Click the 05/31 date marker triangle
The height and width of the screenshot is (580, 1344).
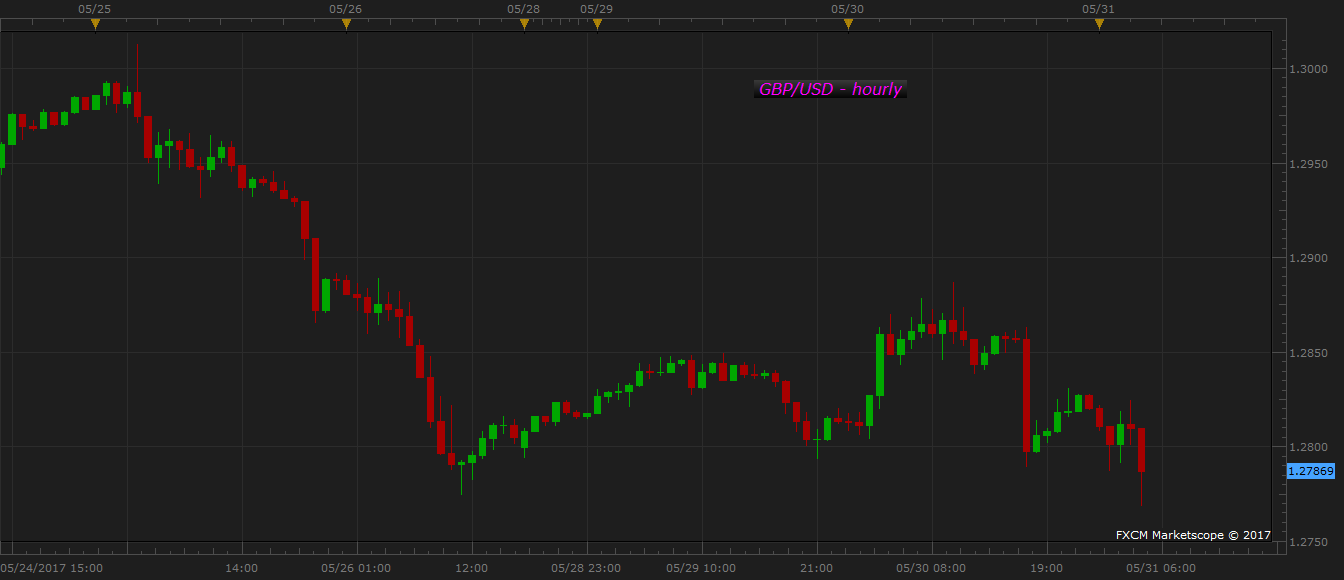pos(1099,24)
